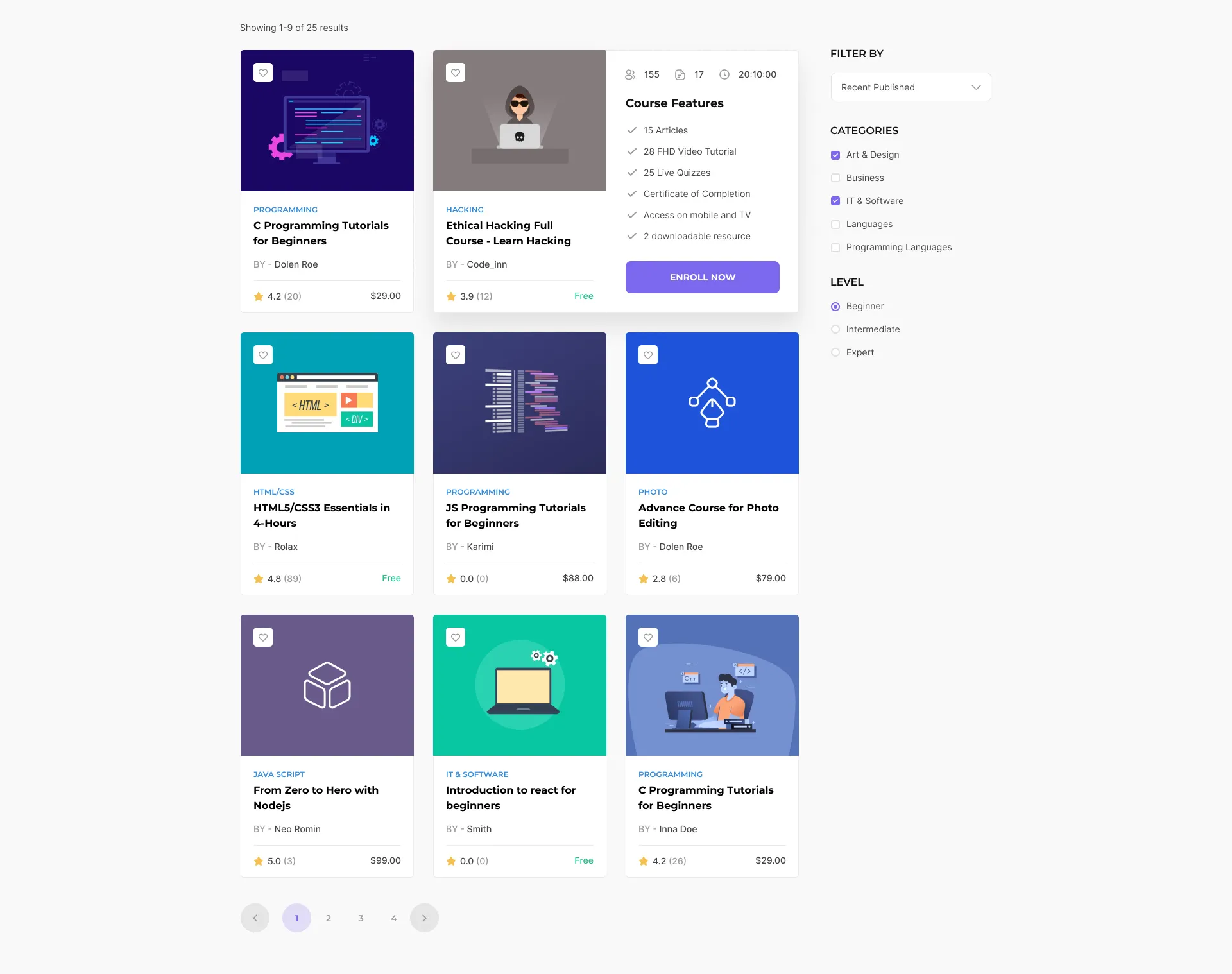Uncheck the IT & Software category
This screenshot has height=974, width=1232.
[835, 201]
